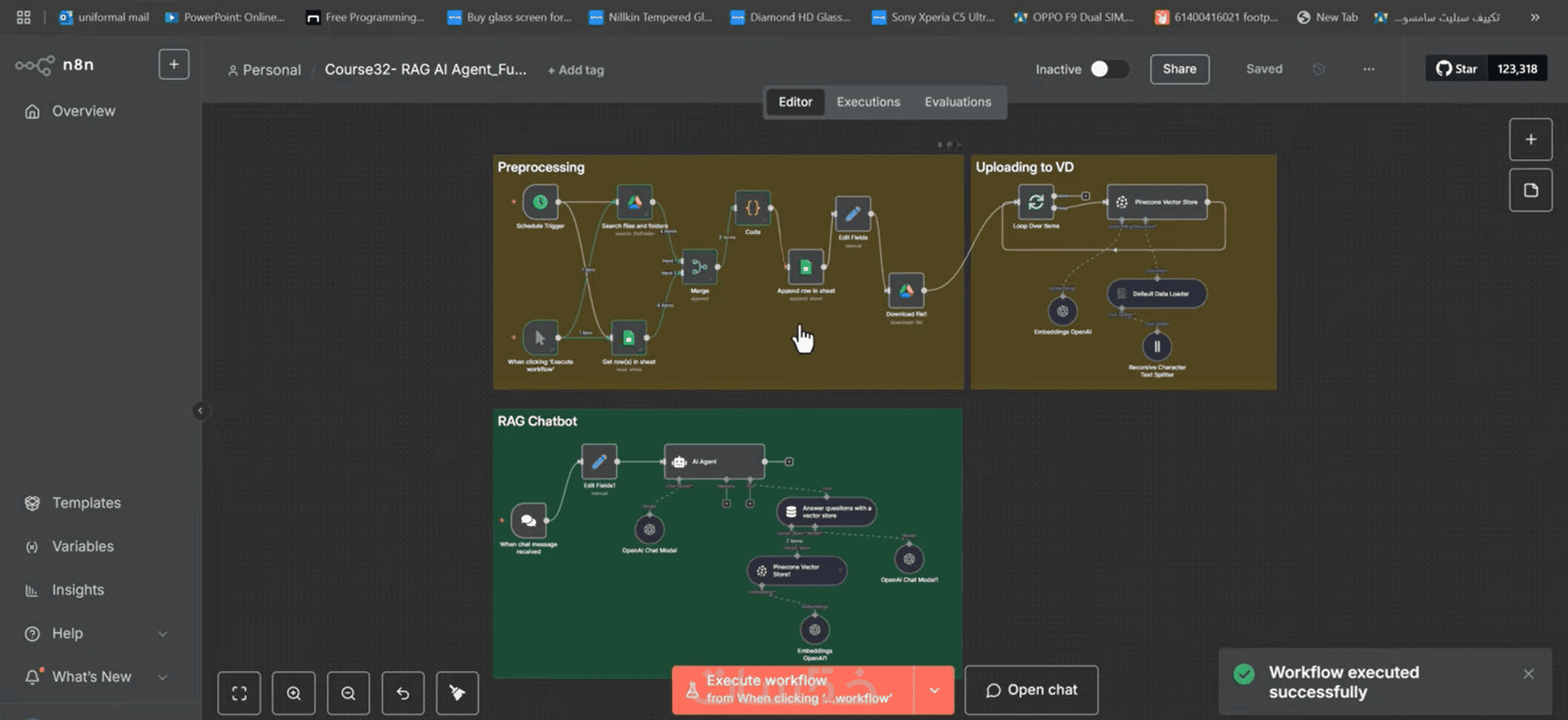Click the Share button

1179,69
